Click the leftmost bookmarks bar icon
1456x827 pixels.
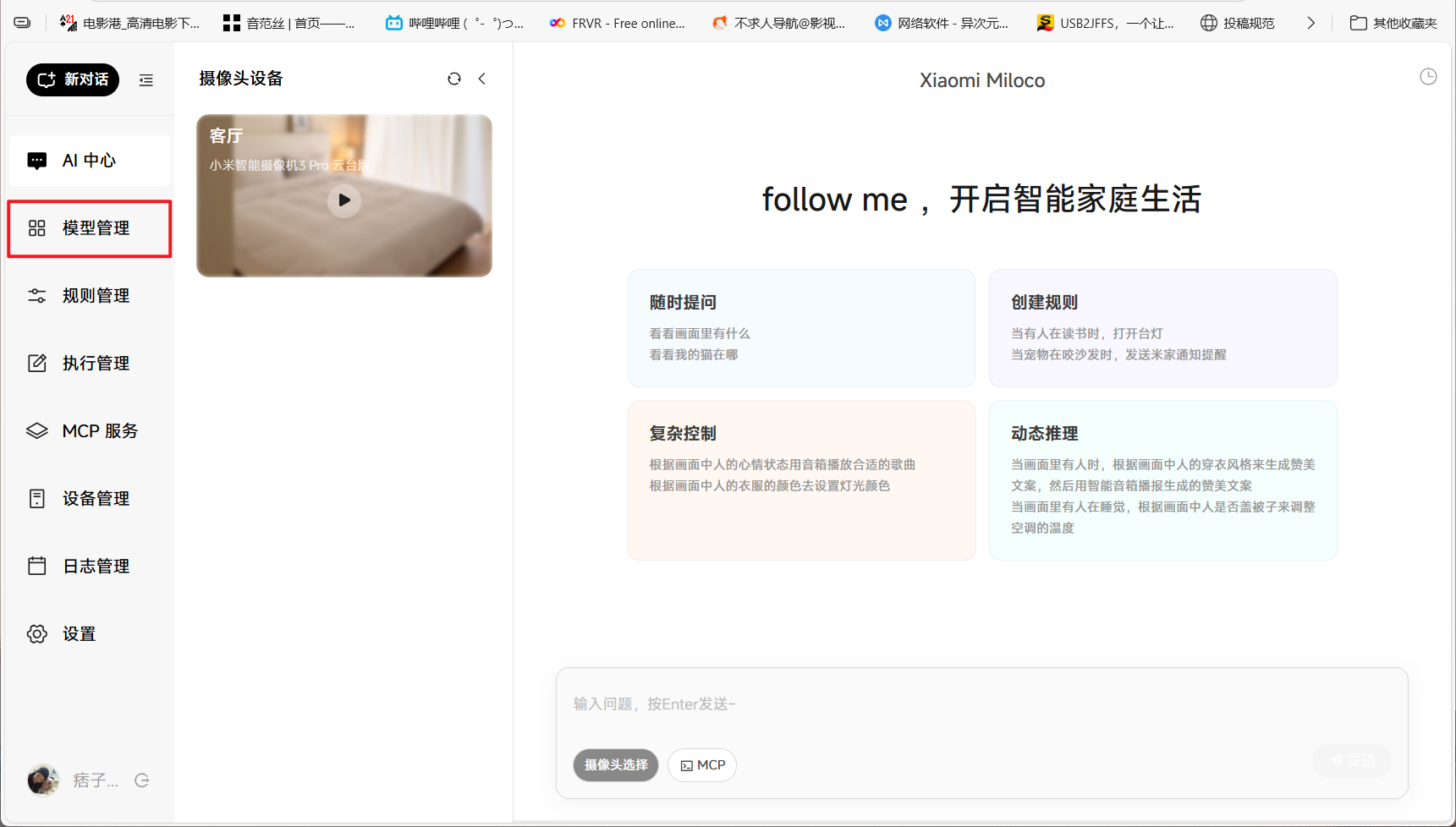coord(23,23)
